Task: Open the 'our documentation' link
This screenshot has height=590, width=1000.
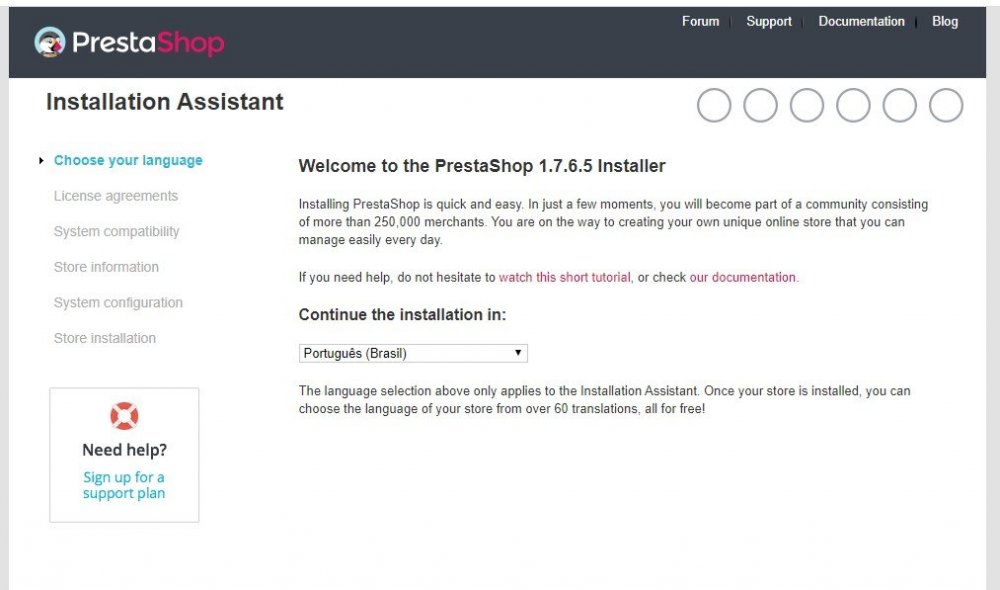Action: tap(743, 277)
